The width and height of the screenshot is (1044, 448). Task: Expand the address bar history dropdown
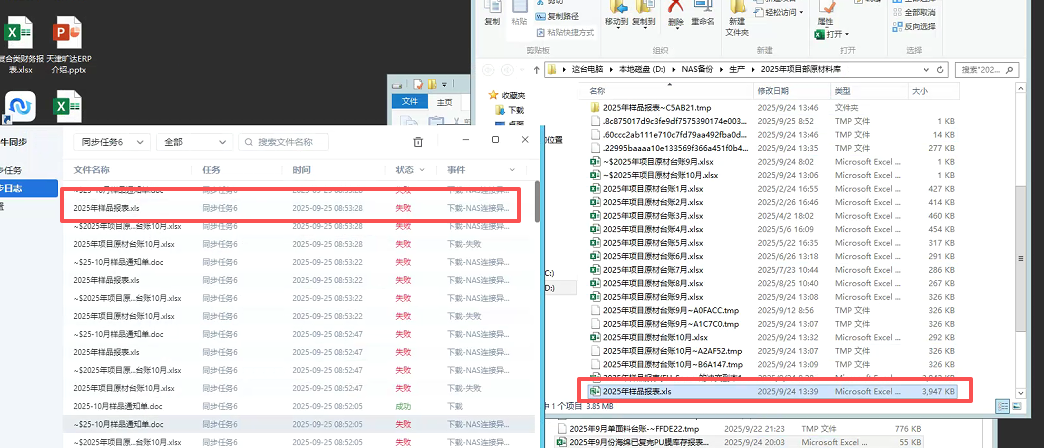click(x=925, y=69)
